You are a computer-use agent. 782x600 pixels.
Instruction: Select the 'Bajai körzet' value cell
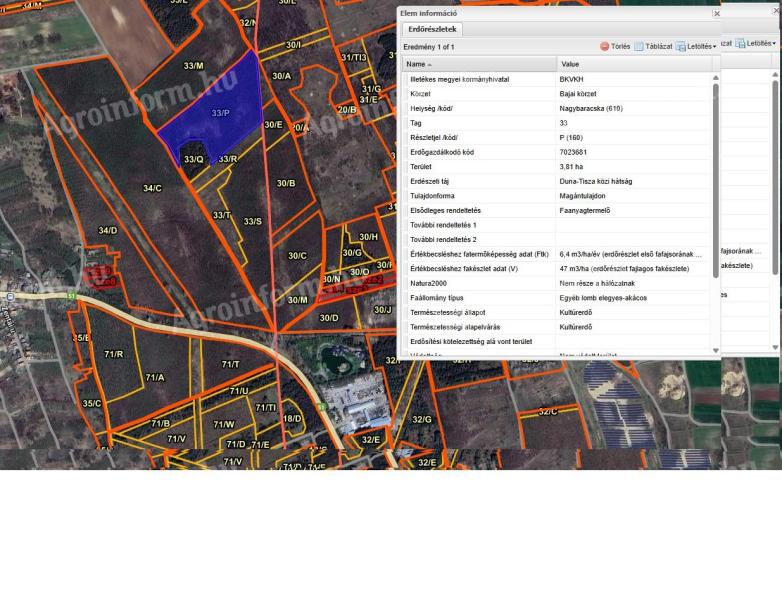point(633,94)
